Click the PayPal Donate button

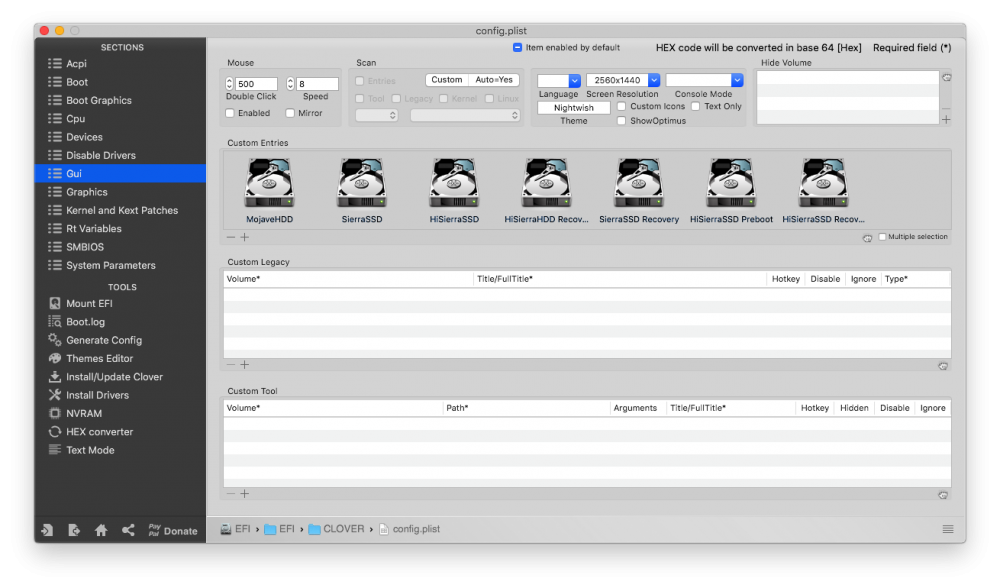[x=173, y=531]
